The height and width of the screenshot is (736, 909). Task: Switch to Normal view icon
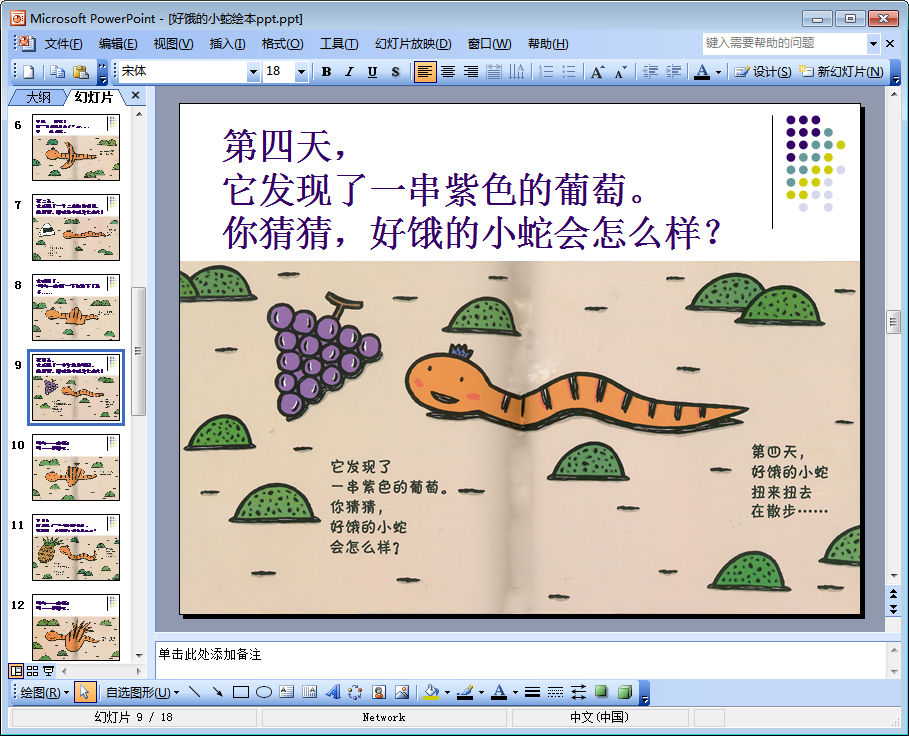click(16, 671)
